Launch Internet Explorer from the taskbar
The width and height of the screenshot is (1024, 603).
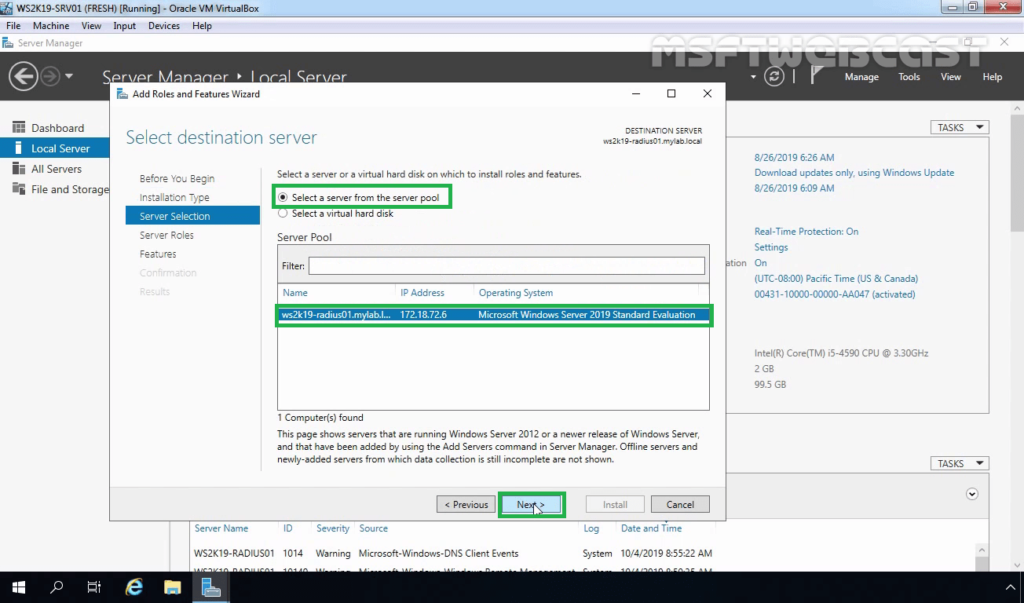click(134, 587)
